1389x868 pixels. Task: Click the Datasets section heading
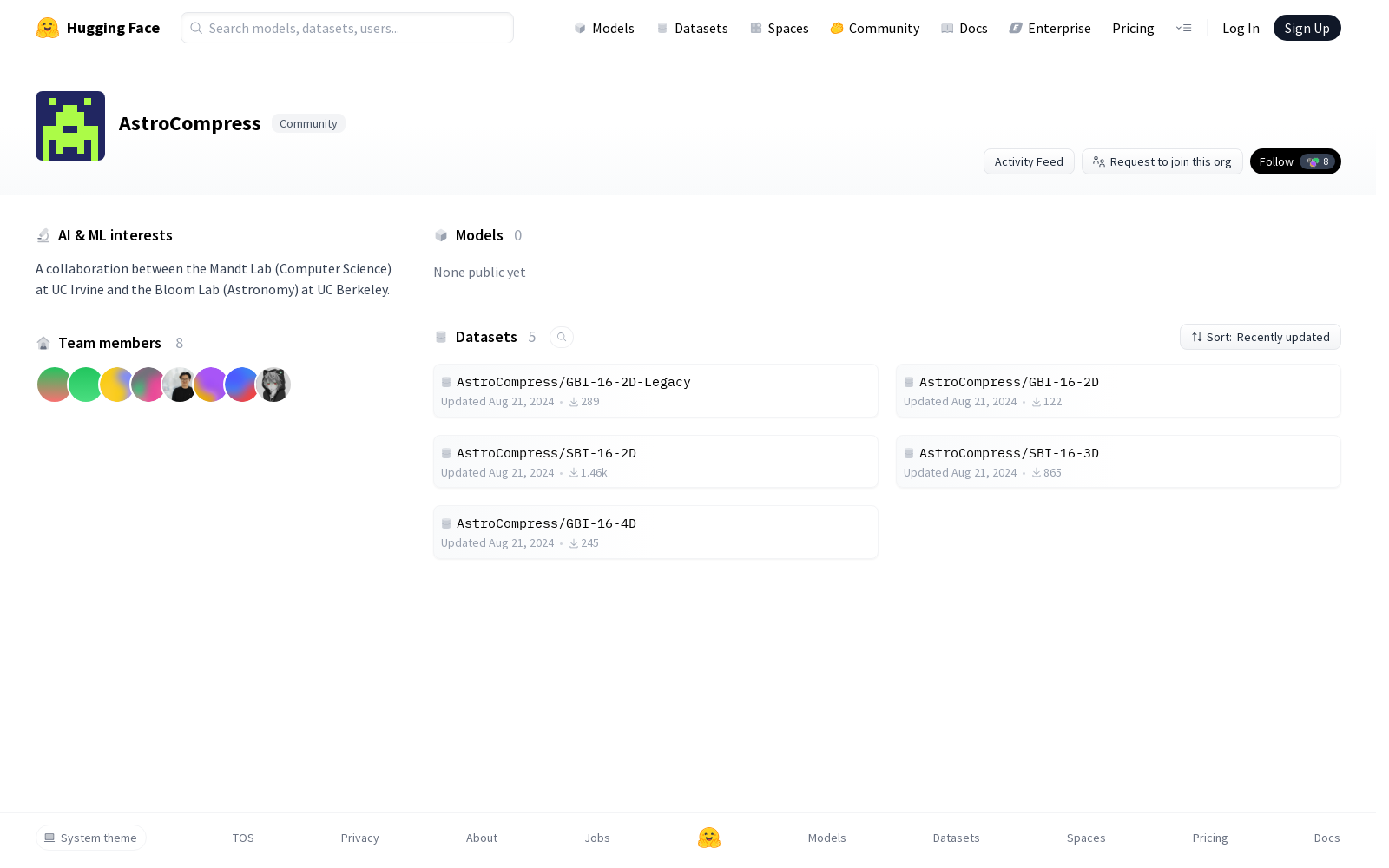(x=486, y=337)
